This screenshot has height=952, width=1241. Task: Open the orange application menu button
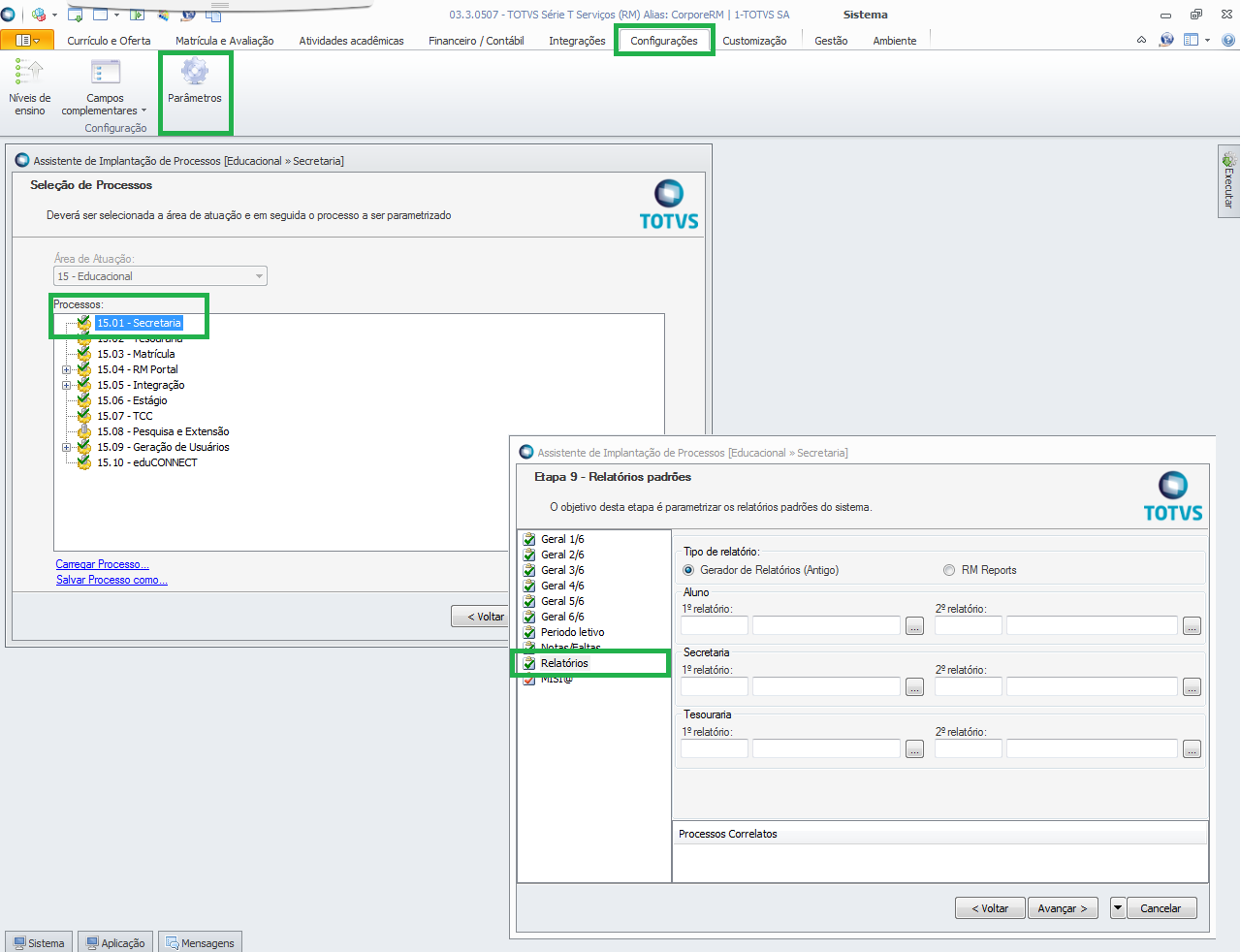27,40
